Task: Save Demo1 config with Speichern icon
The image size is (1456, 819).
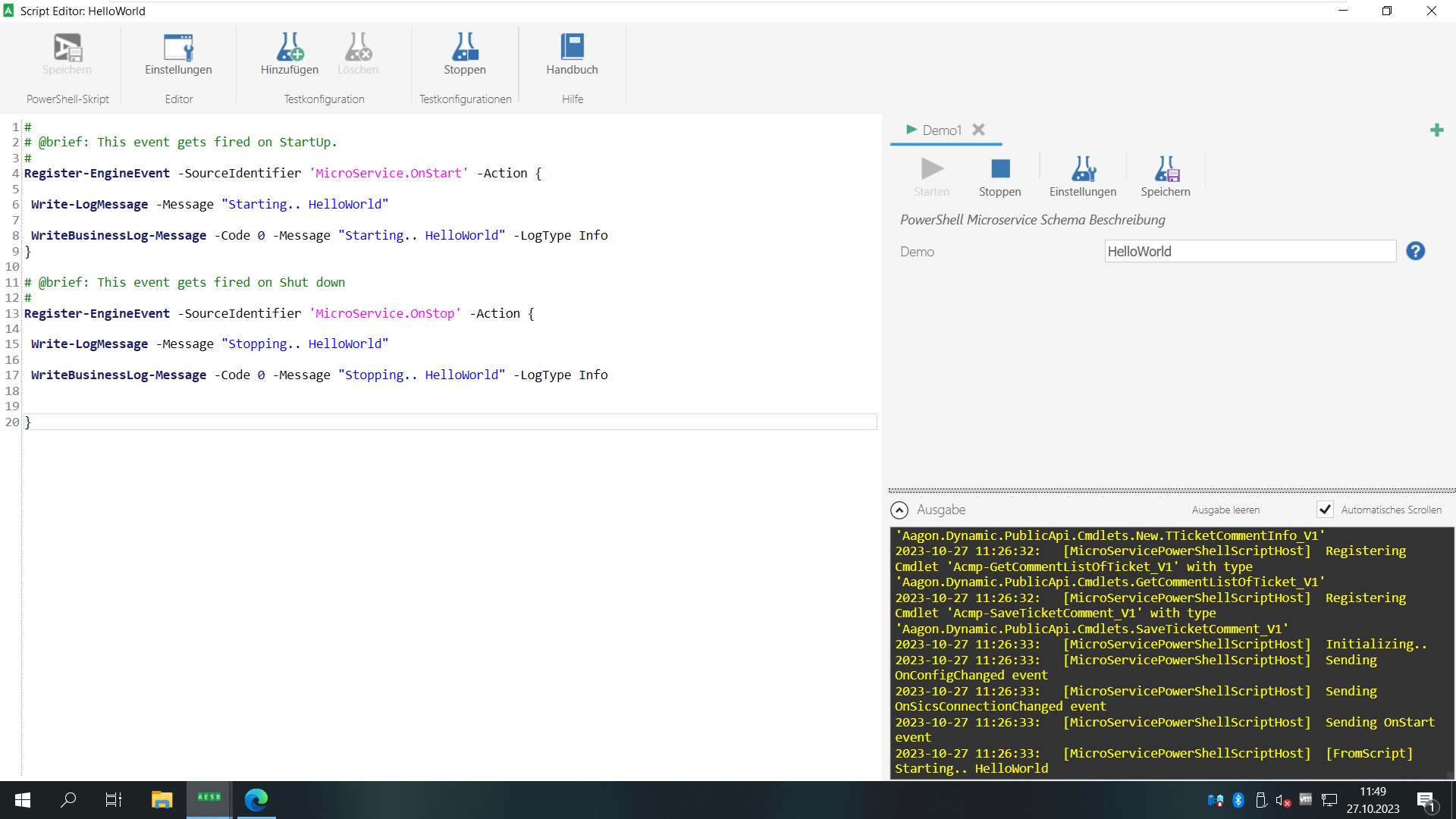Action: [1165, 169]
